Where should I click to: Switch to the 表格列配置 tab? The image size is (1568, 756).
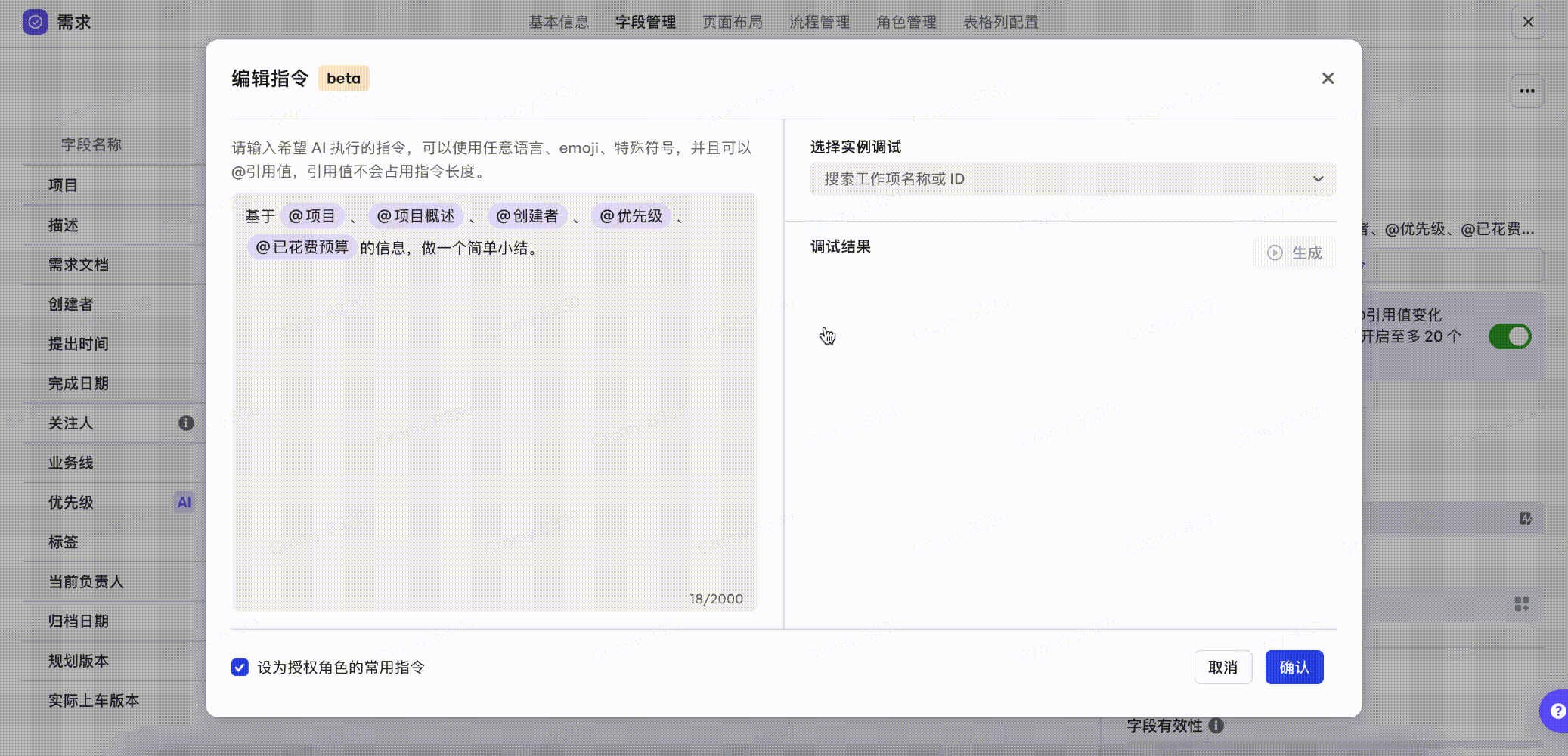[1001, 22]
